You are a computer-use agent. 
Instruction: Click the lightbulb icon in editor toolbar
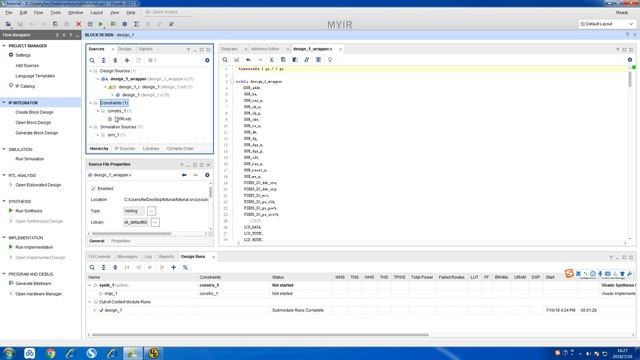pos(330,60)
